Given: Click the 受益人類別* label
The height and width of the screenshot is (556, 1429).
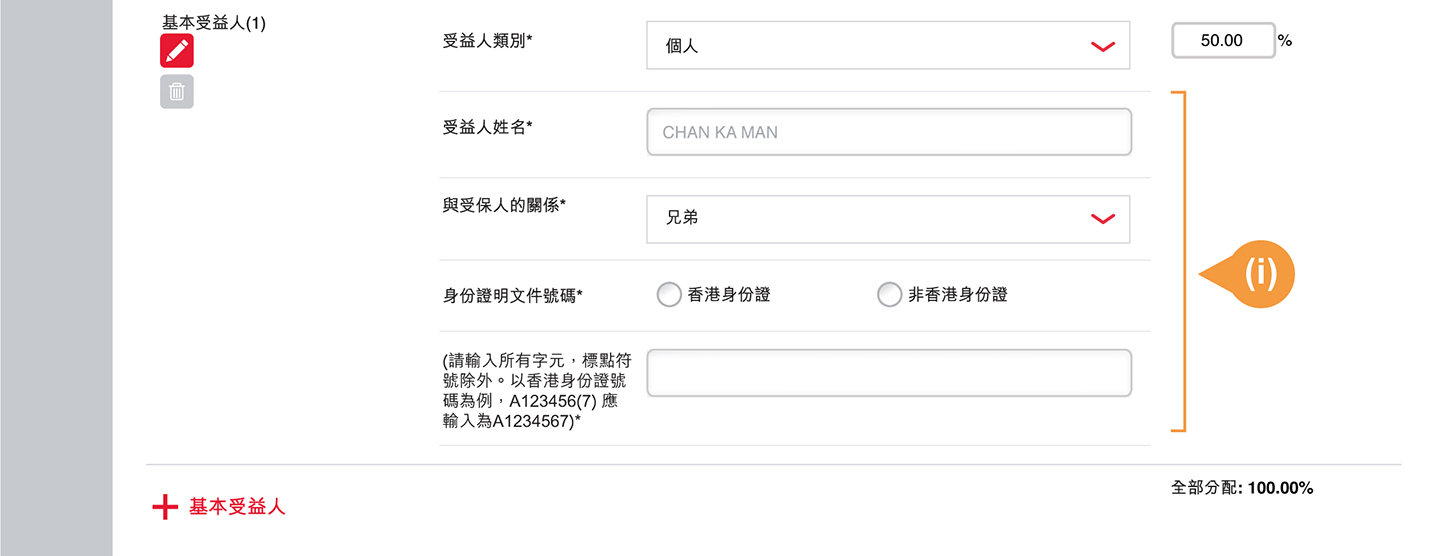Looking at the screenshot, I should 488,41.
